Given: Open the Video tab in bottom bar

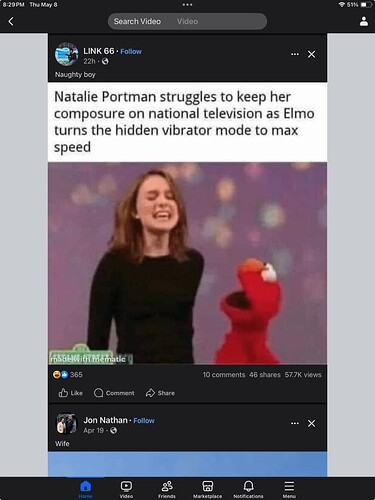Looking at the screenshot, I should [x=126, y=489].
